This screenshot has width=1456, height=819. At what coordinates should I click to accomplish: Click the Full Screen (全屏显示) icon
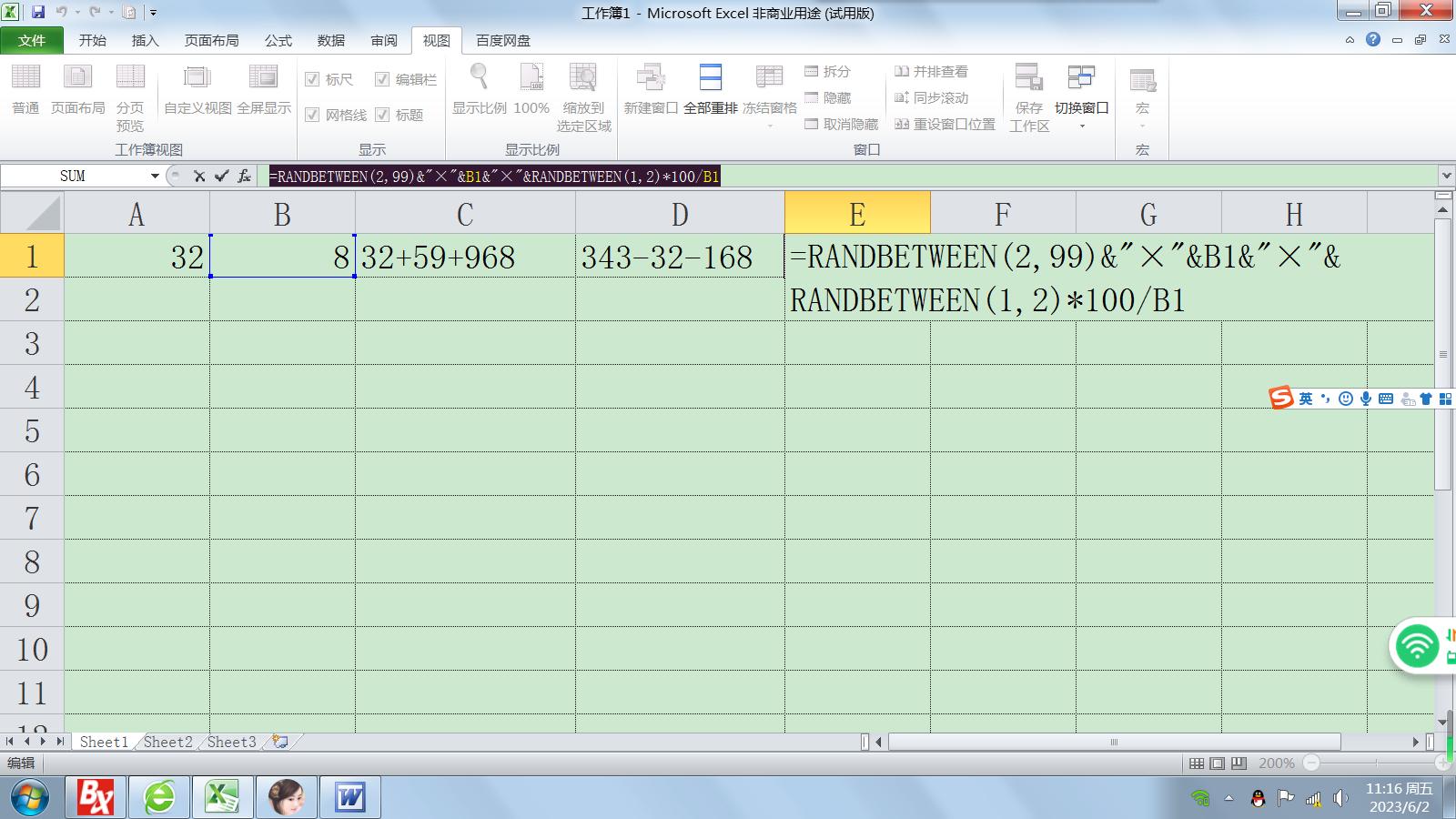(x=263, y=78)
